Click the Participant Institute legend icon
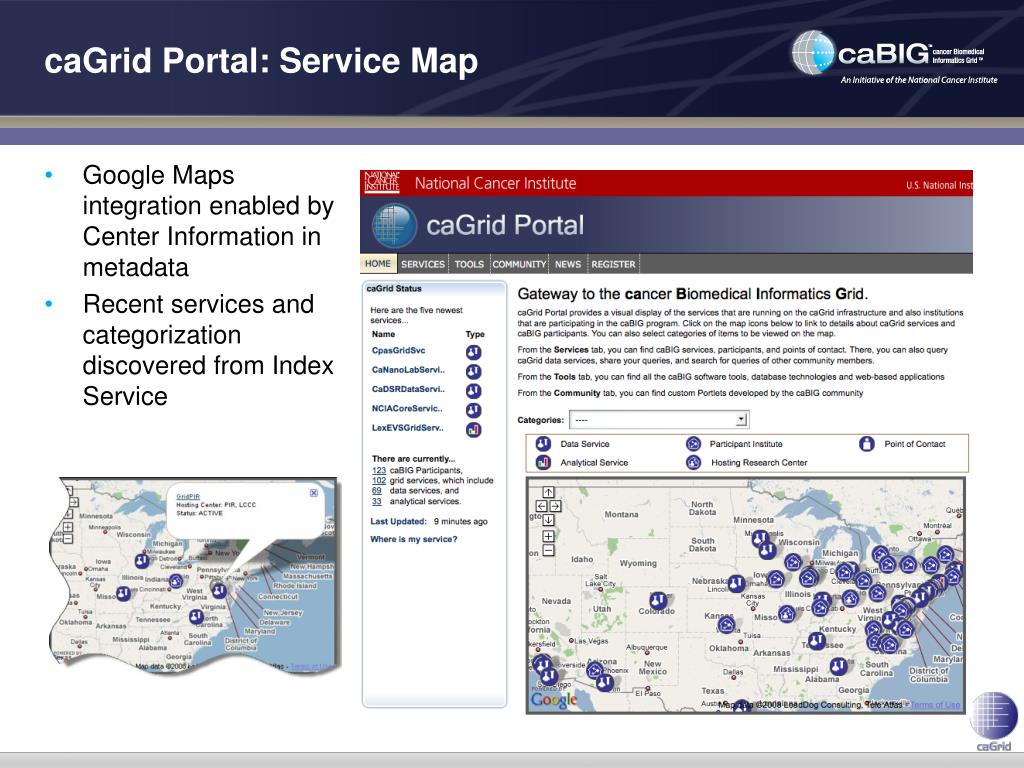 694,444
